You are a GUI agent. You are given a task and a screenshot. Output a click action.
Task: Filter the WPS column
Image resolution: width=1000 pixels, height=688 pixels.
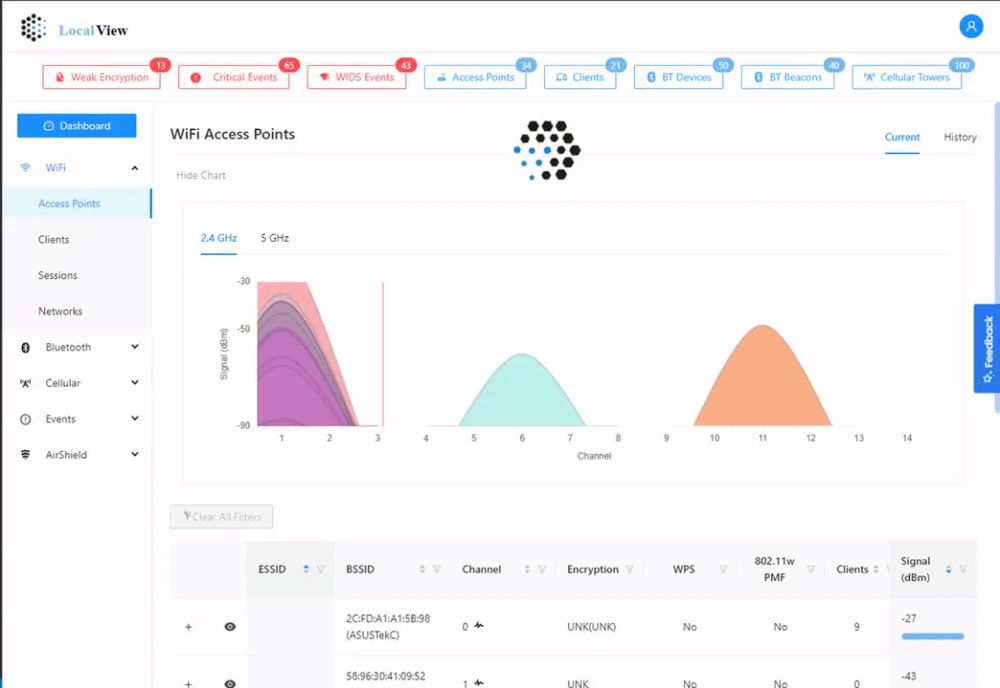tap(723, 569)
